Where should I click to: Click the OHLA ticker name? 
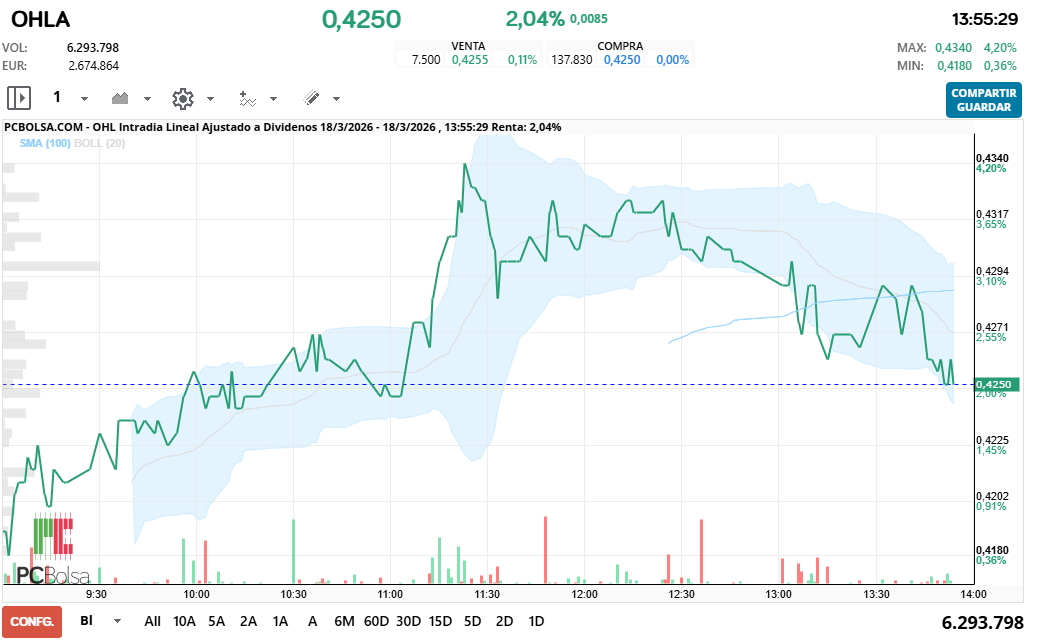pos(42,19)
